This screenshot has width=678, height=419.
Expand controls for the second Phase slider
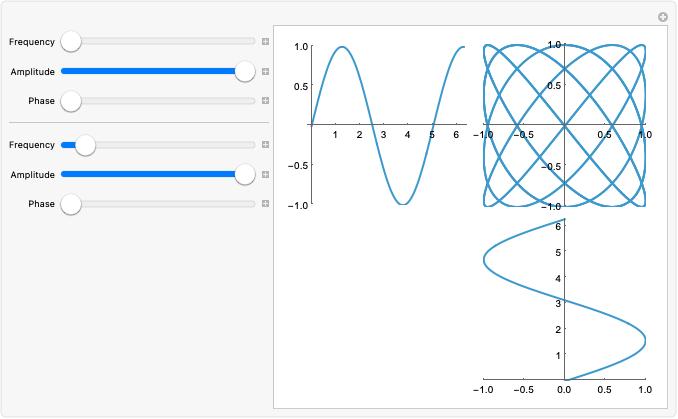[x=265, y=204]
